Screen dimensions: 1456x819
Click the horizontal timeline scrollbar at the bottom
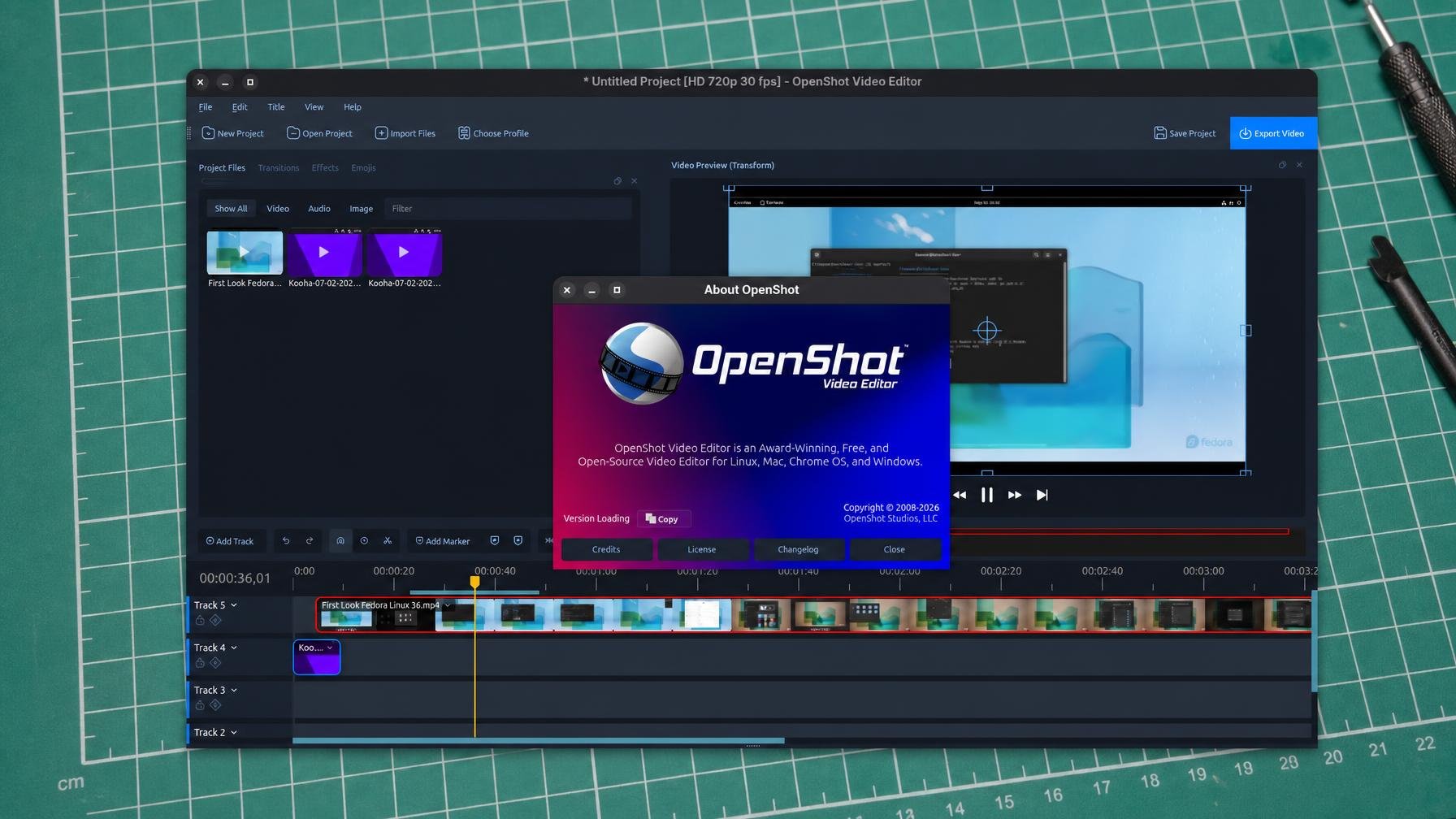538,741
